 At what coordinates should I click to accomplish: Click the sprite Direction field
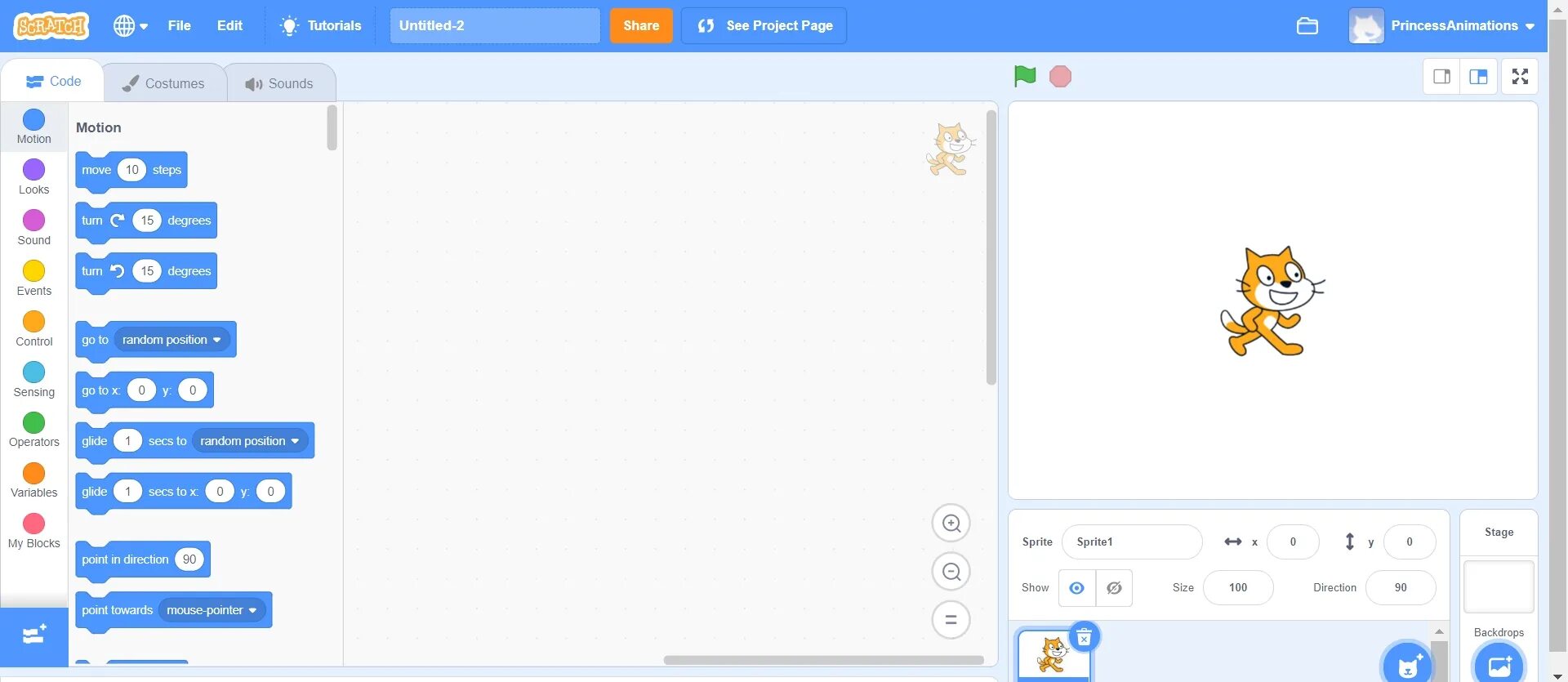1401,588
